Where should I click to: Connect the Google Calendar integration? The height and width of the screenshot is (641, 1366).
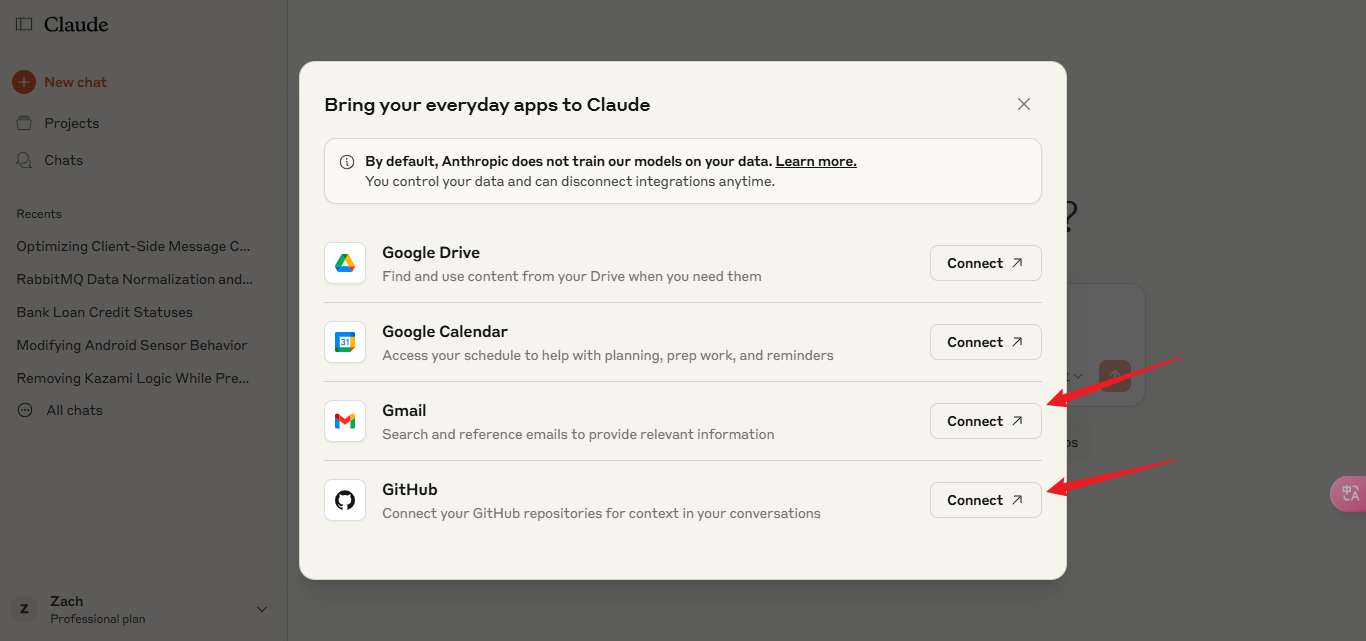pyautogui.click(x=985, y=342)
